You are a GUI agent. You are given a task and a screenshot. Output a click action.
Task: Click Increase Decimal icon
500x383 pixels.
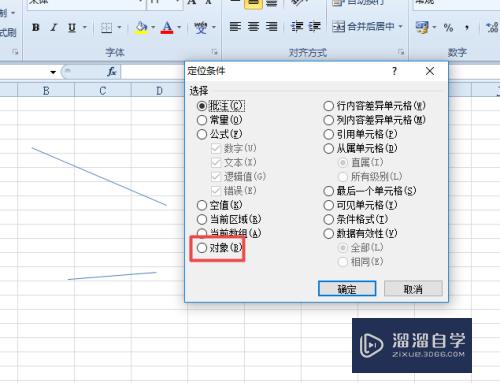(492, 27)
